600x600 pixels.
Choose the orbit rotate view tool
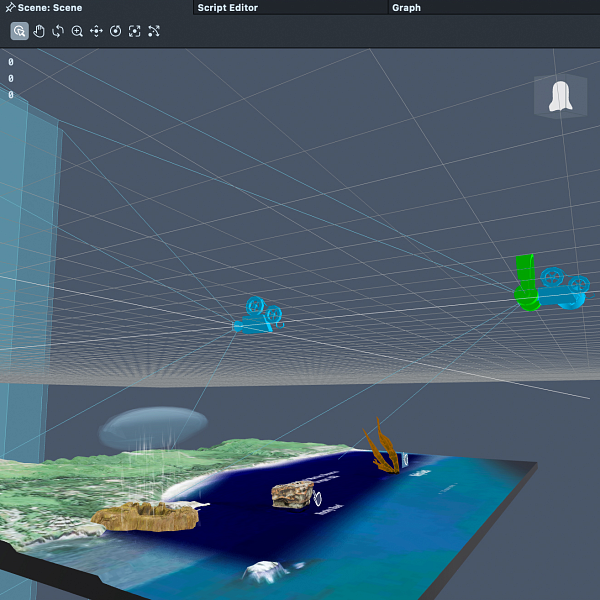point(58,31)
